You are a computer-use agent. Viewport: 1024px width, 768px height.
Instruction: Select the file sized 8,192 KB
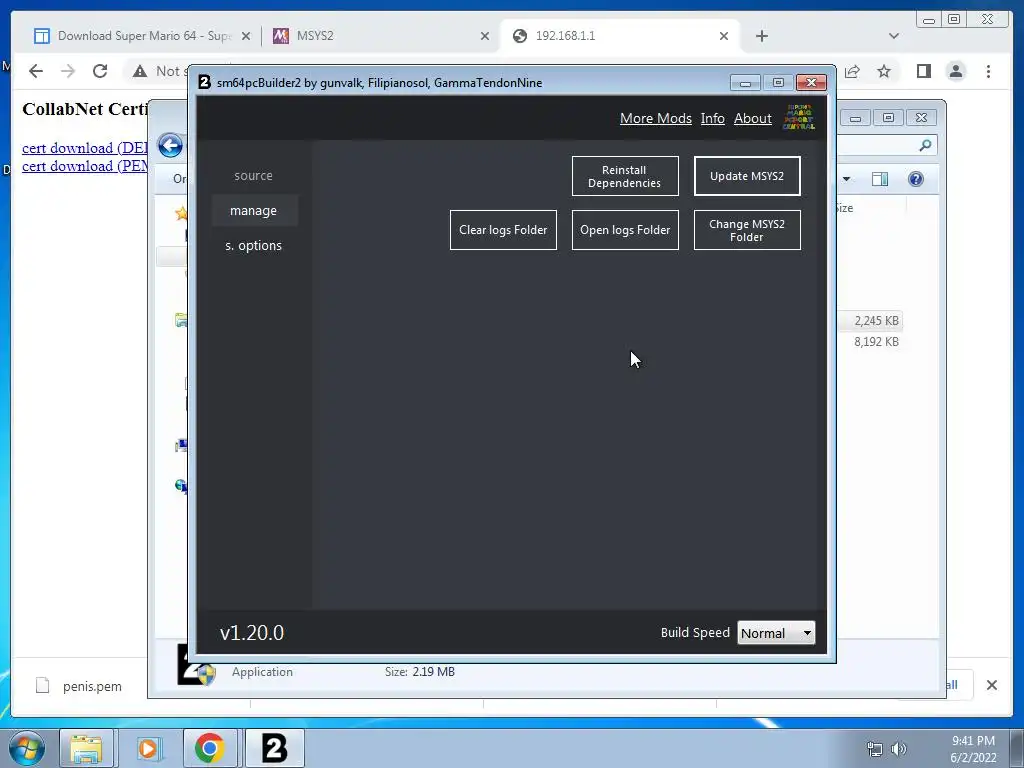coord(876,342)
